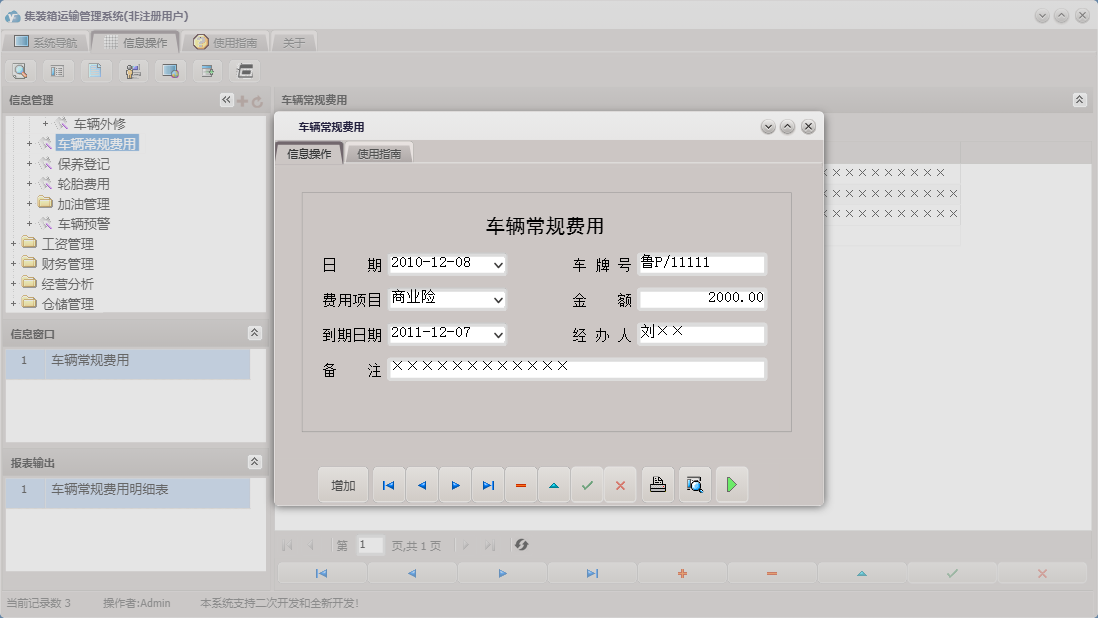Click the 增加 button to add a record
The height and width of the screenshot is (618, 1098).
point(342,485)
